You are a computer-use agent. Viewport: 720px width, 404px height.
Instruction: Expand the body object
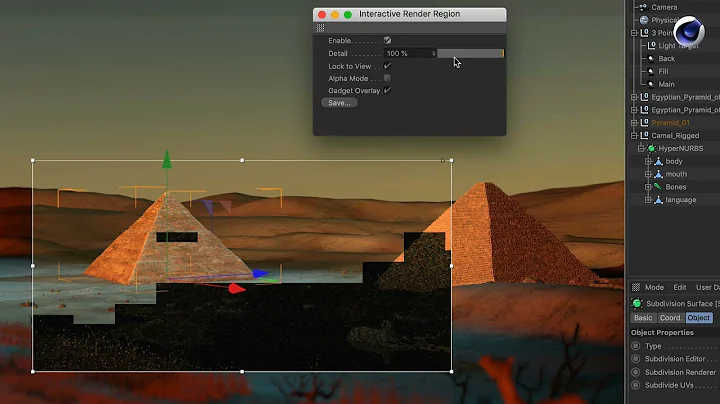(x=648, y=161)
